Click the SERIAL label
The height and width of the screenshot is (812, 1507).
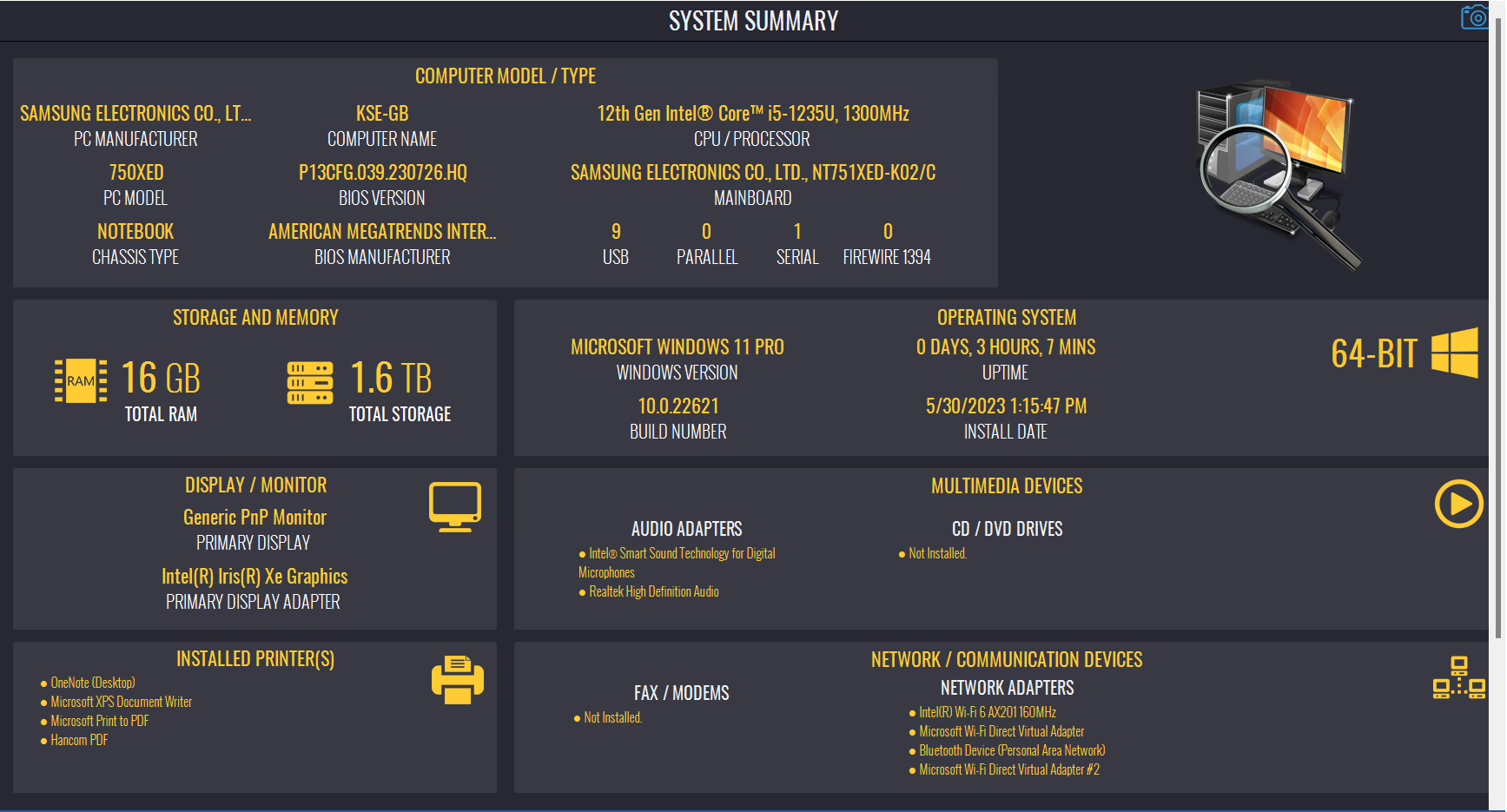(x=797, y=257)
